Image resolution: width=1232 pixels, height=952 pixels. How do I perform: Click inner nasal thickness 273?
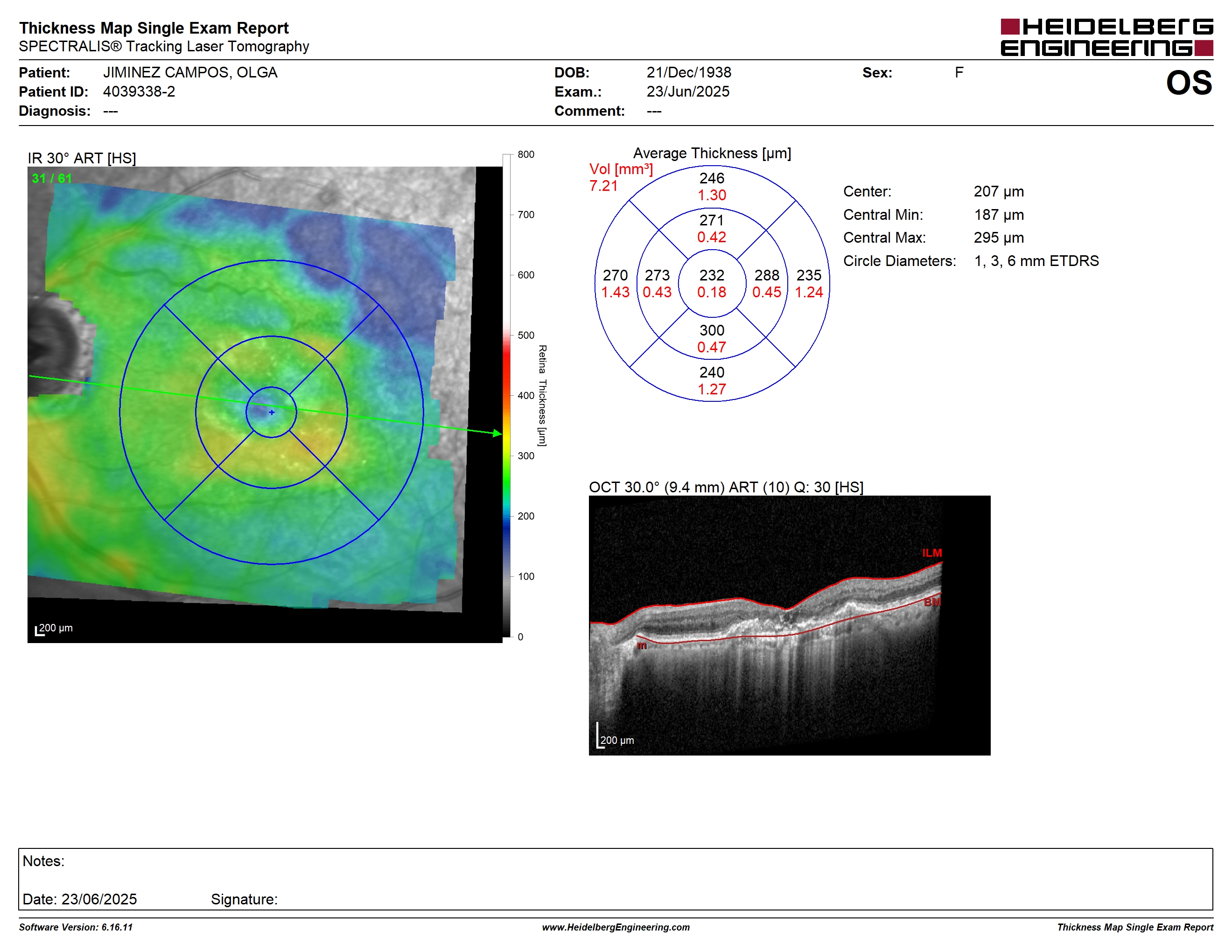657,275
